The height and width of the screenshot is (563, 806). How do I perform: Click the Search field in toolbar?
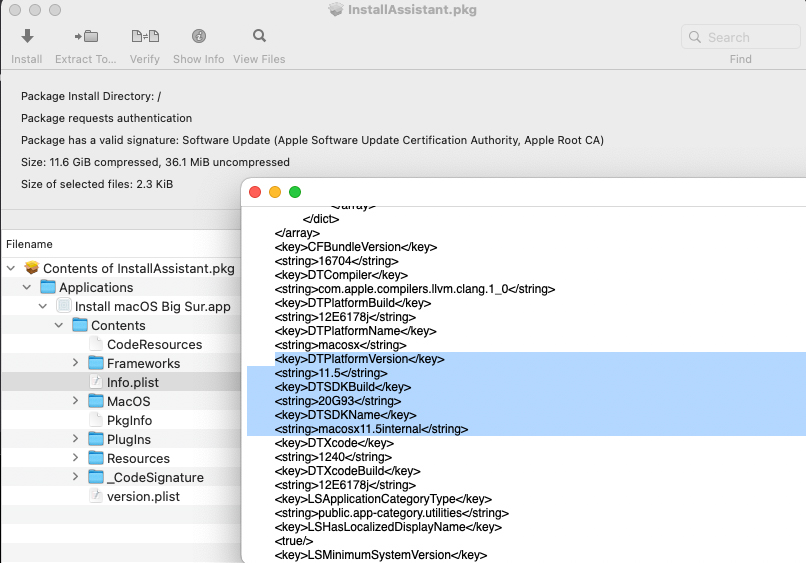pos(740,37)
